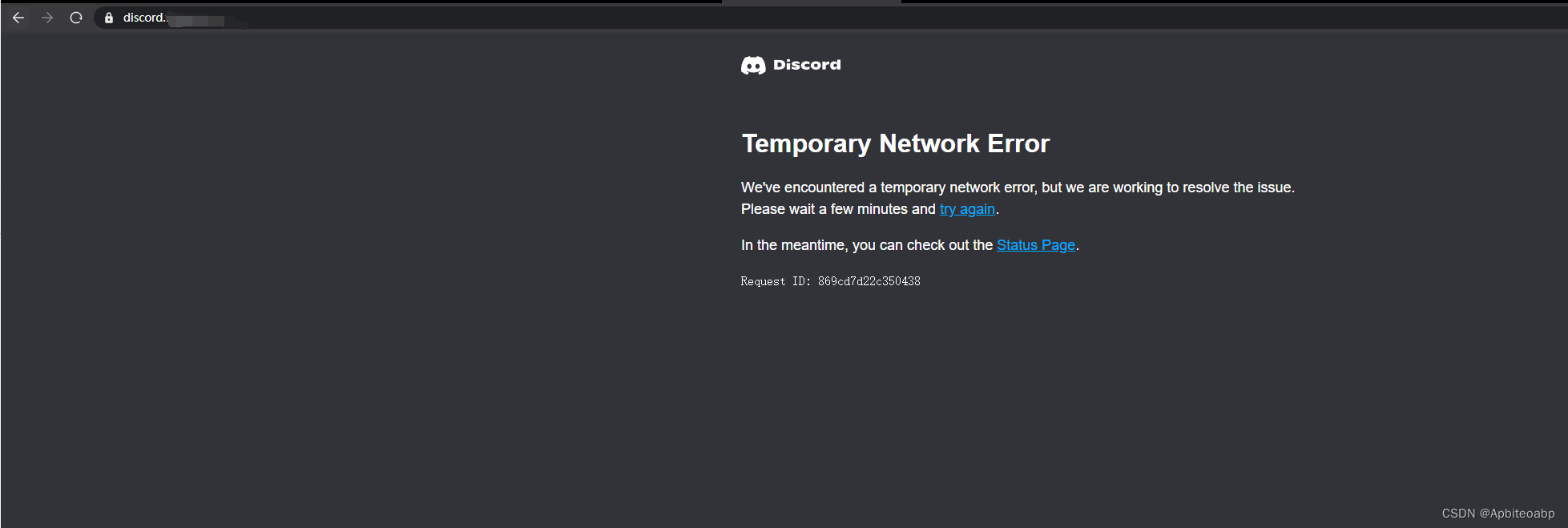Viewport: 1568px width, 528px height.
Task: Reload the page with the refresh icon
Action: point(76,18)
